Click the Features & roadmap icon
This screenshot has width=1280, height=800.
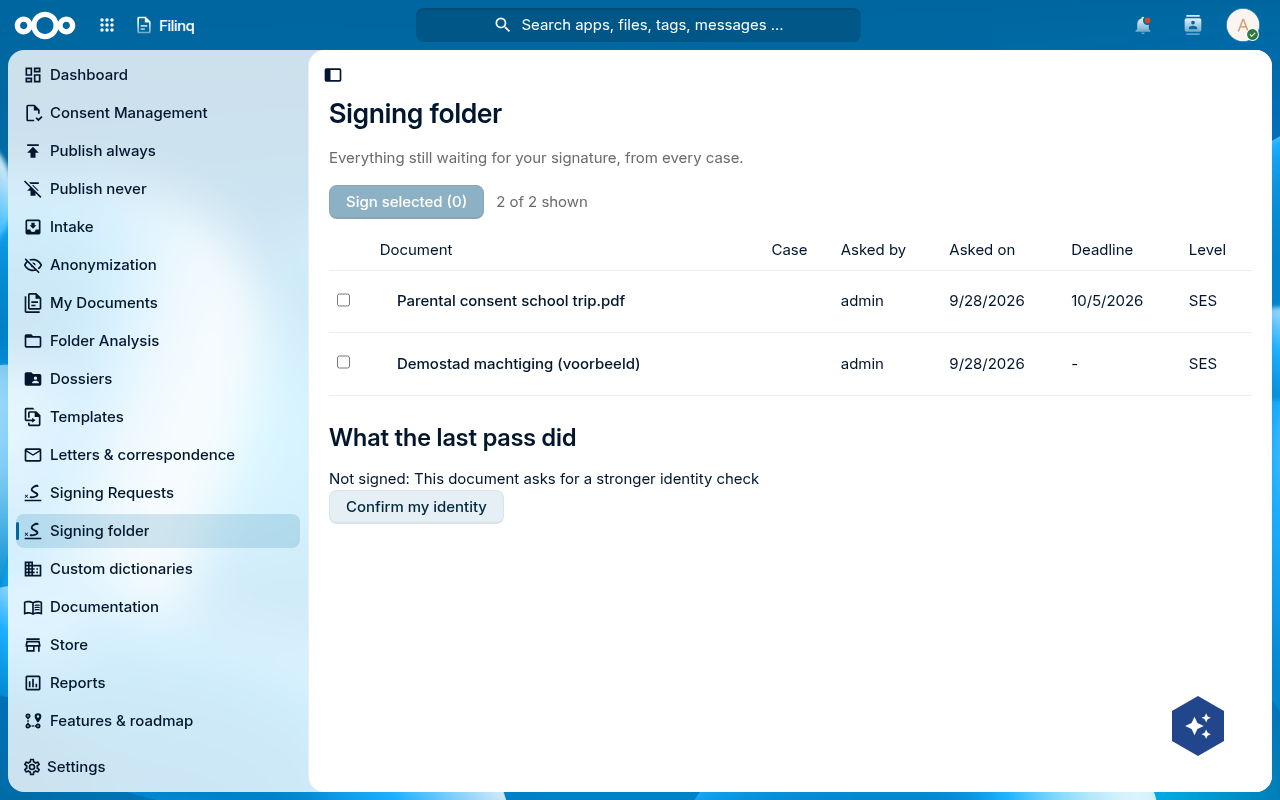click(x=33, y=721)
